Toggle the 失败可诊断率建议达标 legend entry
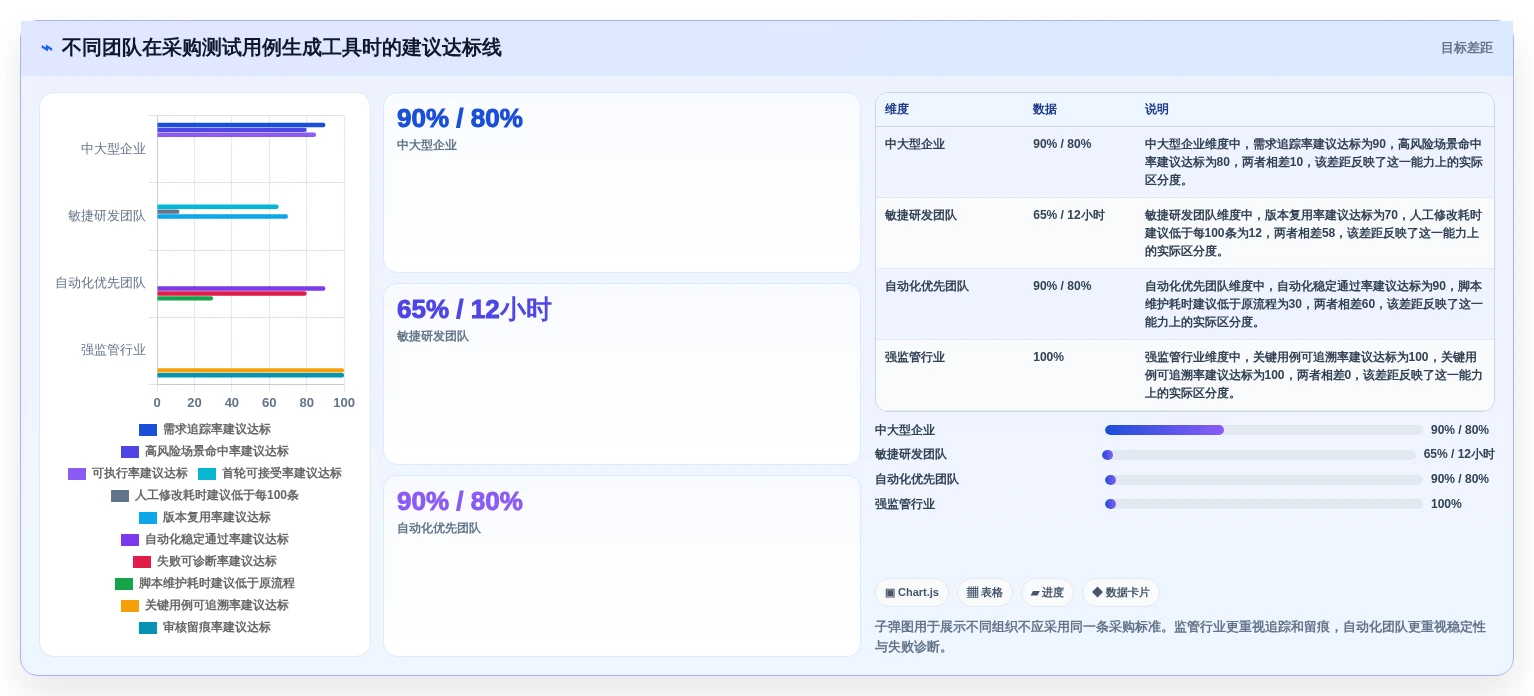This screenshot has height=696, width=1534. click(205, 562)
